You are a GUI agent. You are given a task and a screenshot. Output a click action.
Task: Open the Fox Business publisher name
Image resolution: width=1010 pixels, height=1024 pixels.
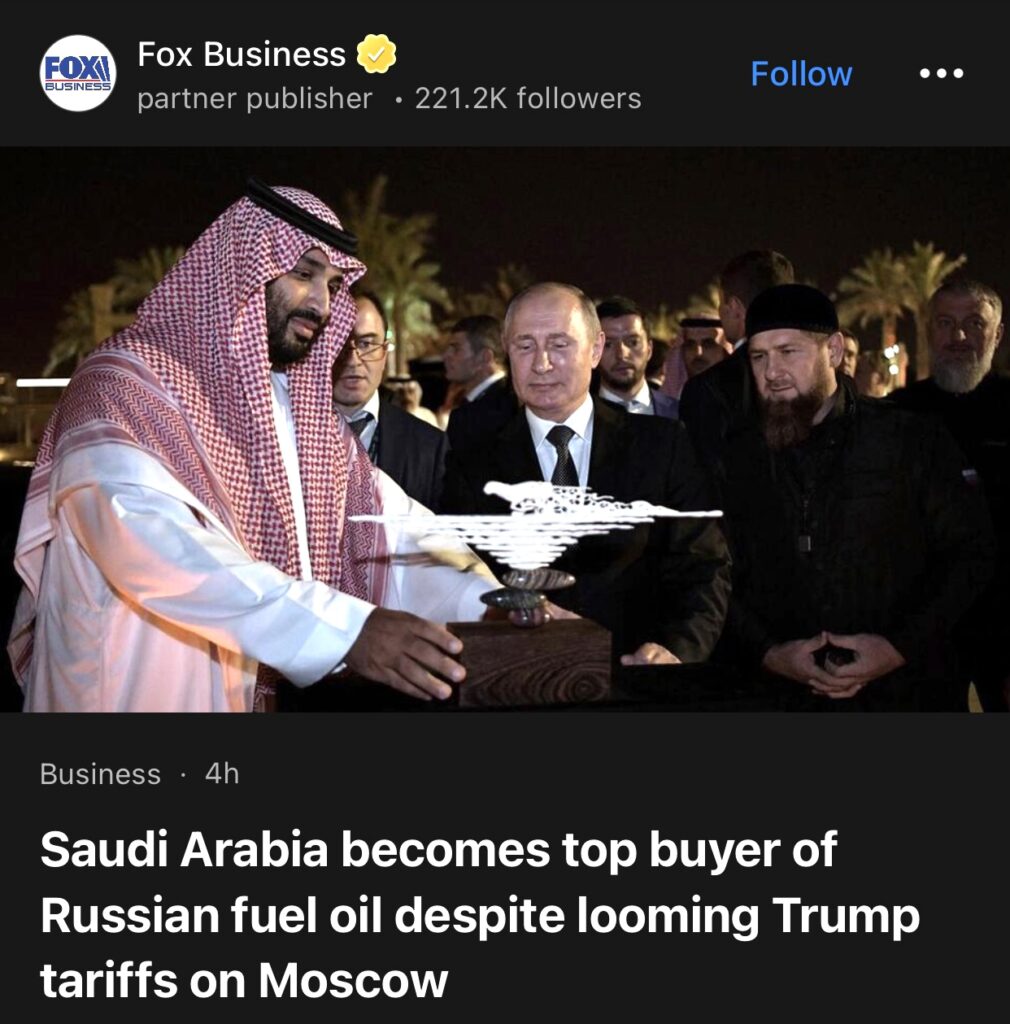[x=242, y=54]
